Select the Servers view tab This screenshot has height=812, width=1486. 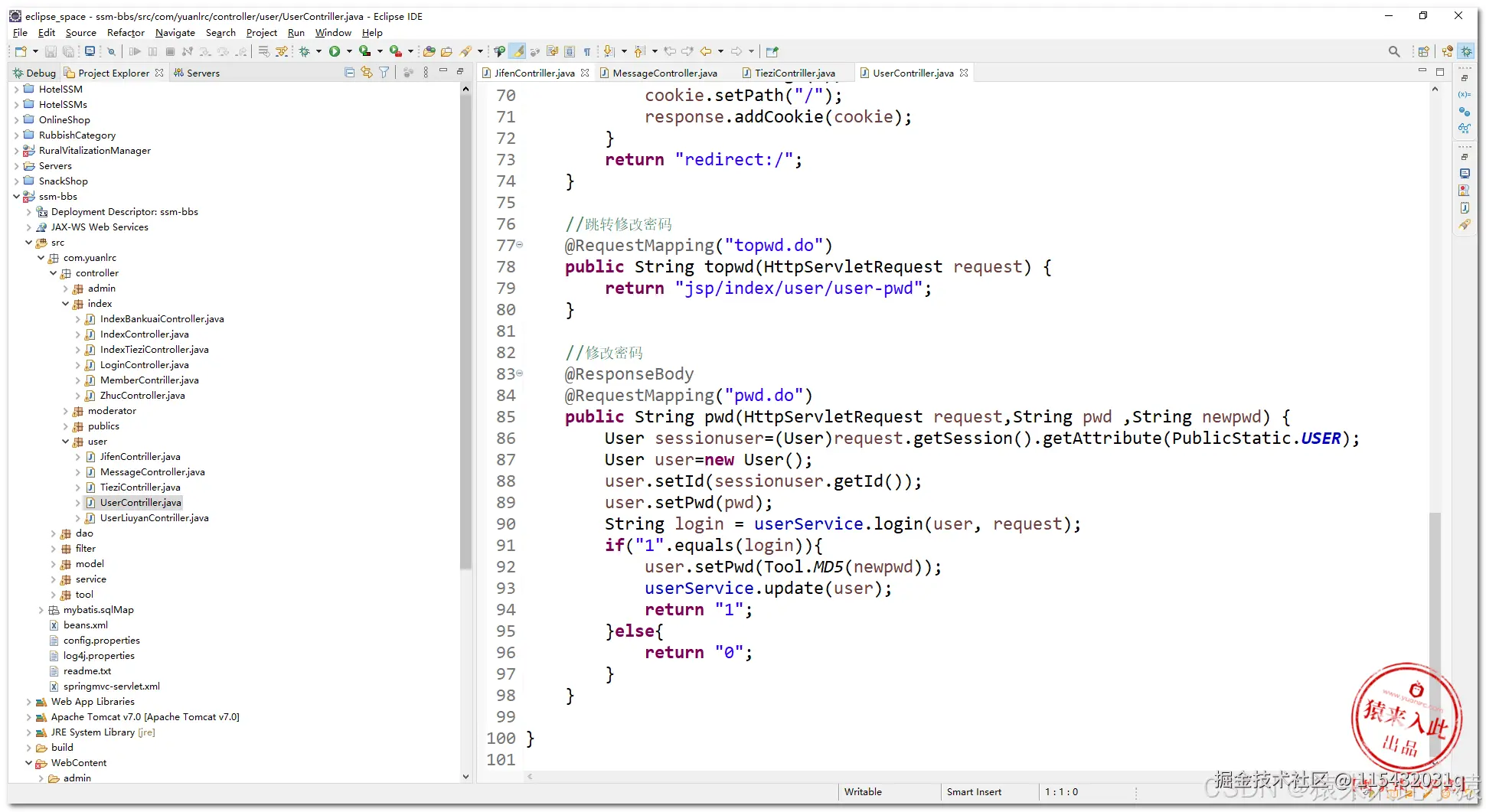click(x=197, y=73)
